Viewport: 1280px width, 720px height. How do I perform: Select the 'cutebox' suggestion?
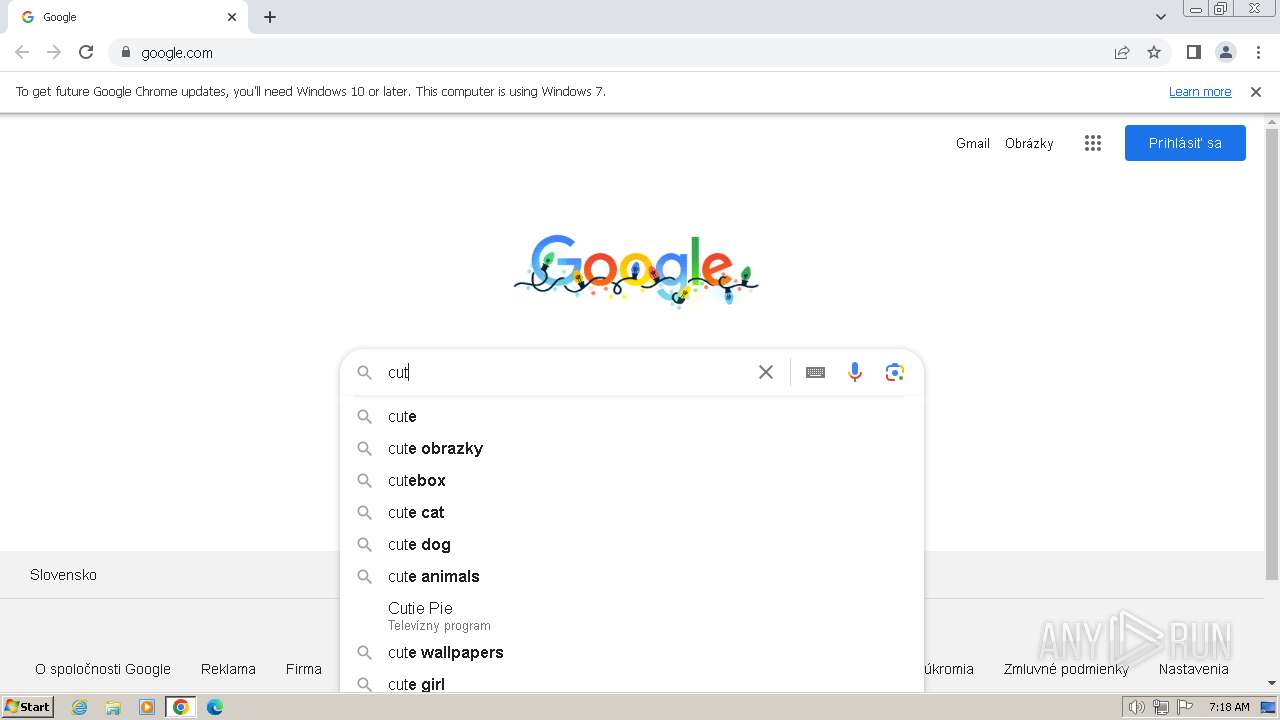pos(632,480)
